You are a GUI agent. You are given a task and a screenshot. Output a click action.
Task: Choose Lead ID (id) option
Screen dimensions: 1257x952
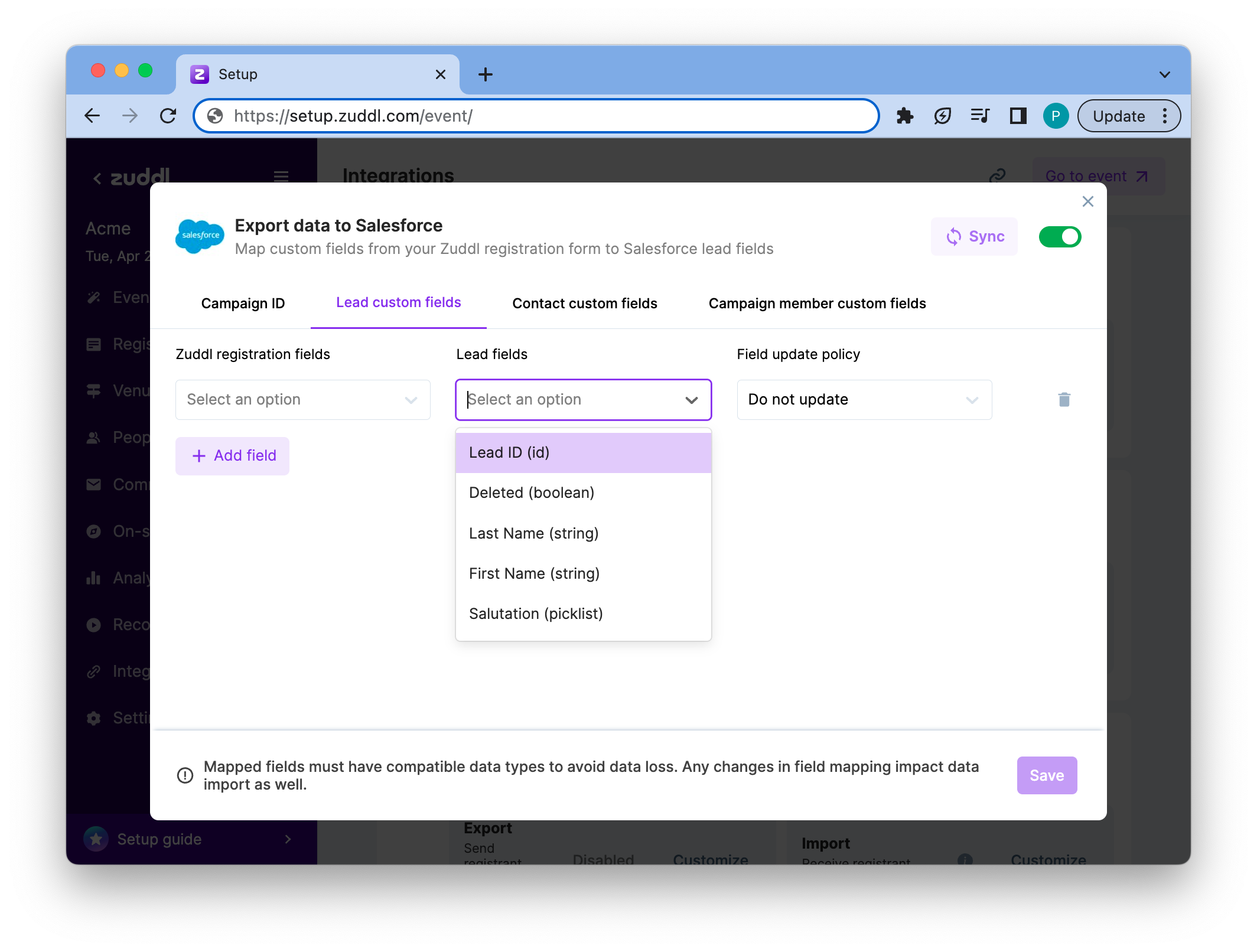point(584,453)
